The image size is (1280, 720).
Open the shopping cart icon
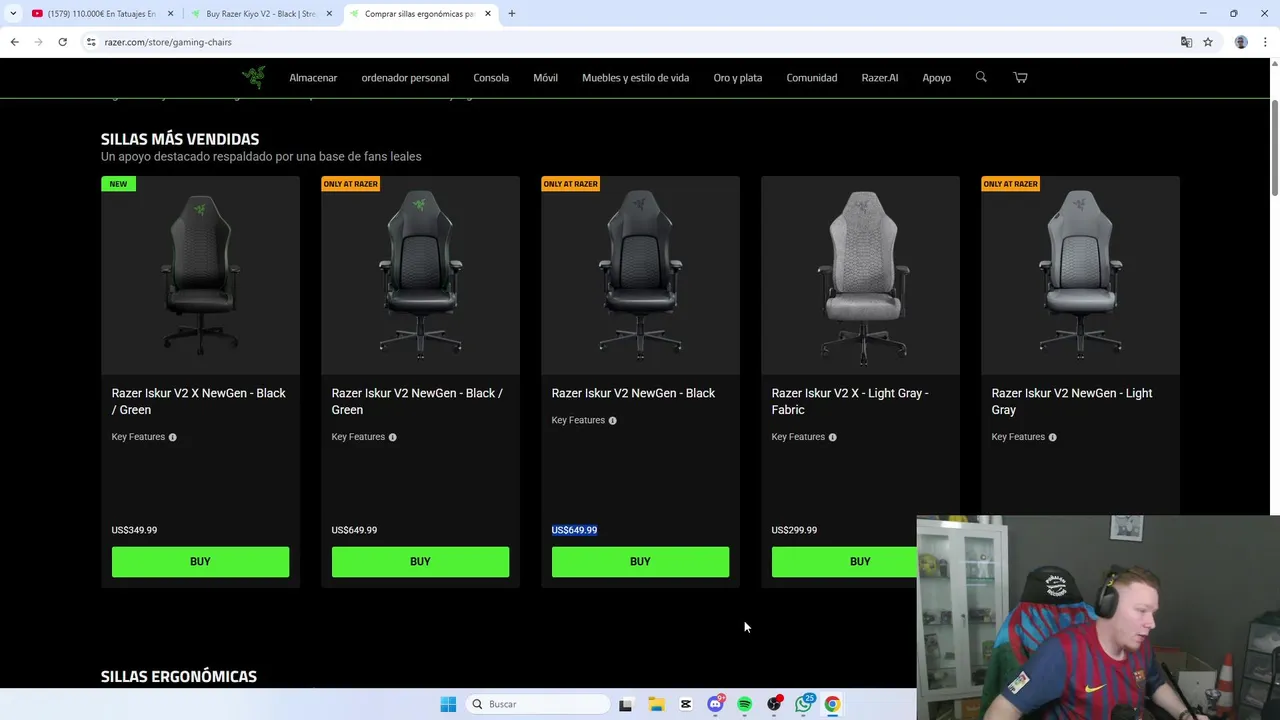pyautogui.click(x=1020, y=77)
